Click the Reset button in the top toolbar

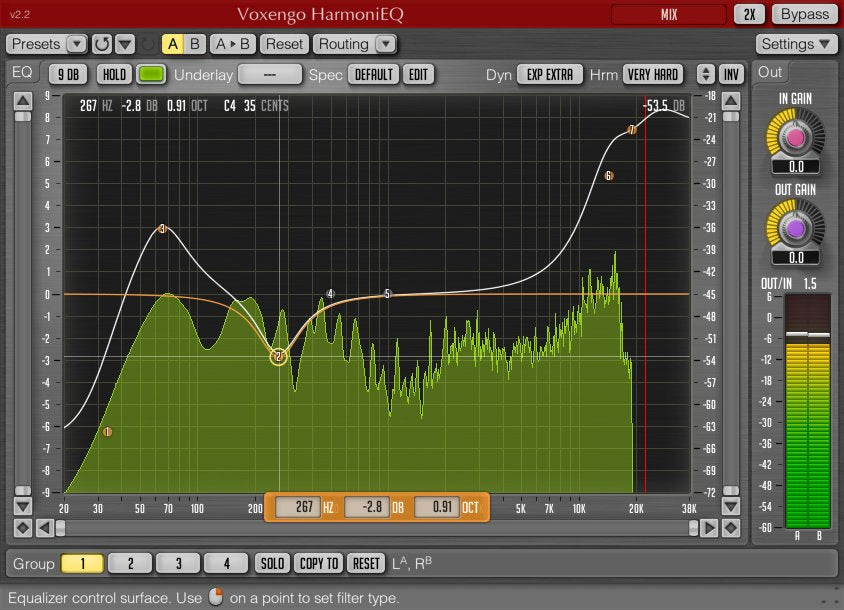pos(284,44)
